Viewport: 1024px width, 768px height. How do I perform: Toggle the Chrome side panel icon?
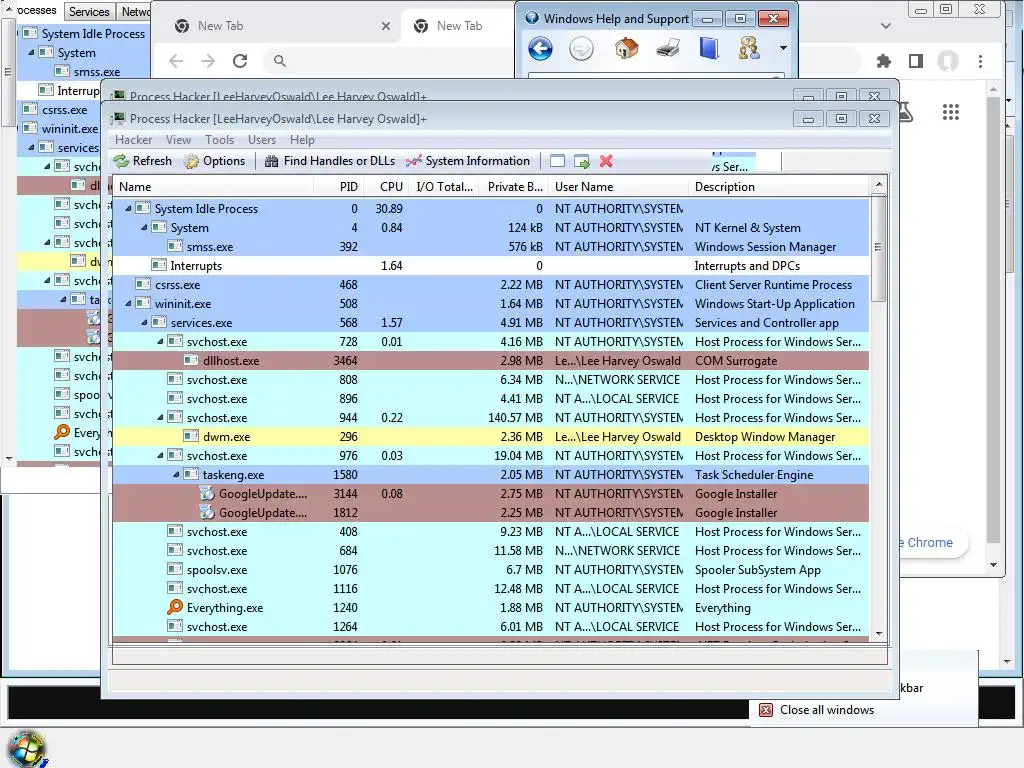coord(916,61)
